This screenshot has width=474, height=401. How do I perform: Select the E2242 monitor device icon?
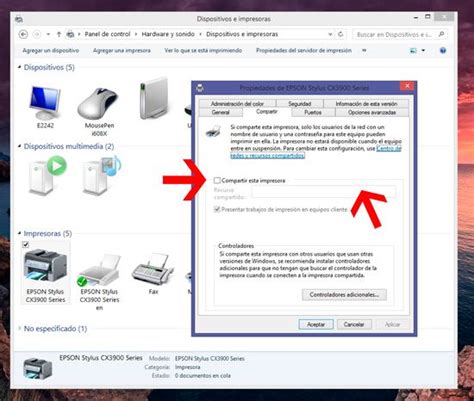coord(45,103)
